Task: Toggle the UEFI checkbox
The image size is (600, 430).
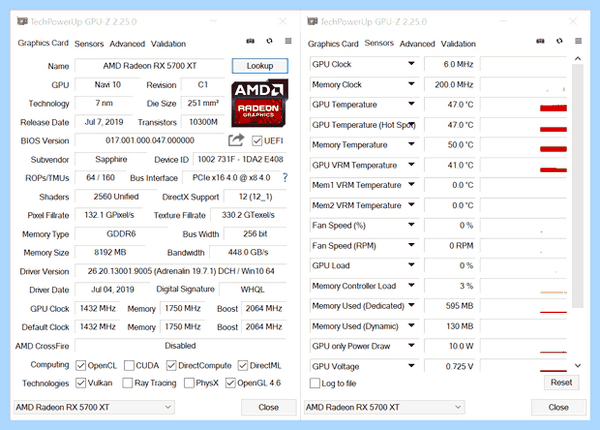Action: click(x=257, y=141)
